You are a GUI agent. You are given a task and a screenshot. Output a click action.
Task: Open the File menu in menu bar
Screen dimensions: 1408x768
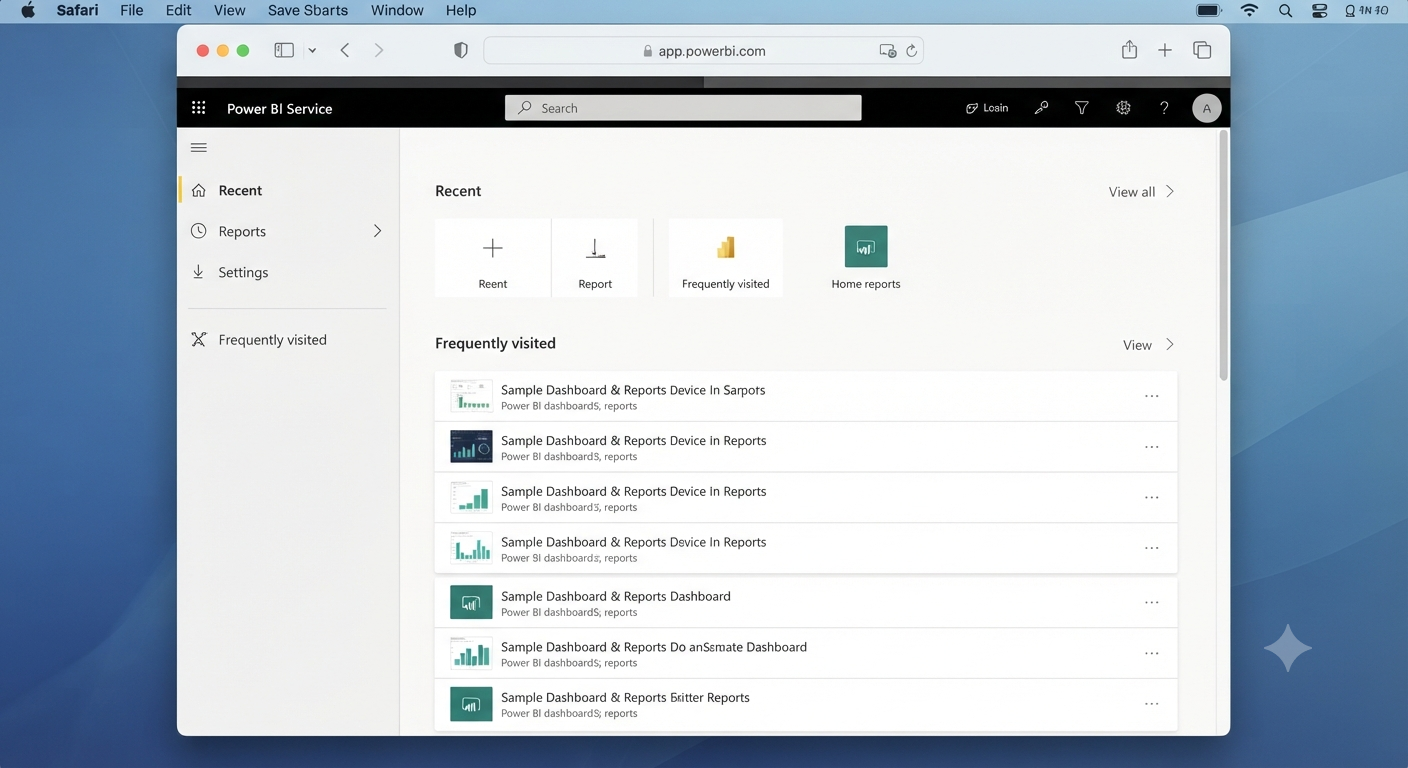[131, 10]
